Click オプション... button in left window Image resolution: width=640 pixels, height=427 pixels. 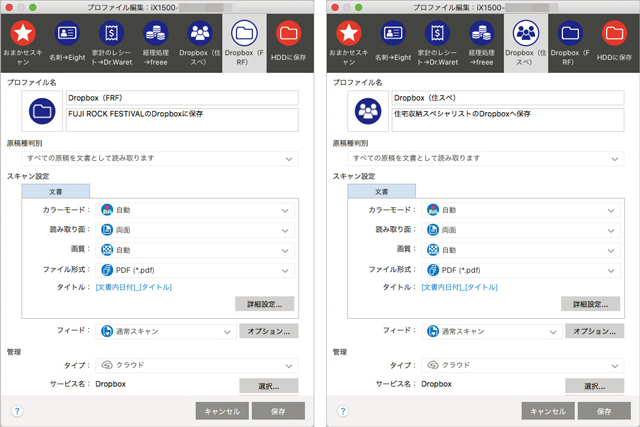(269, 331)
